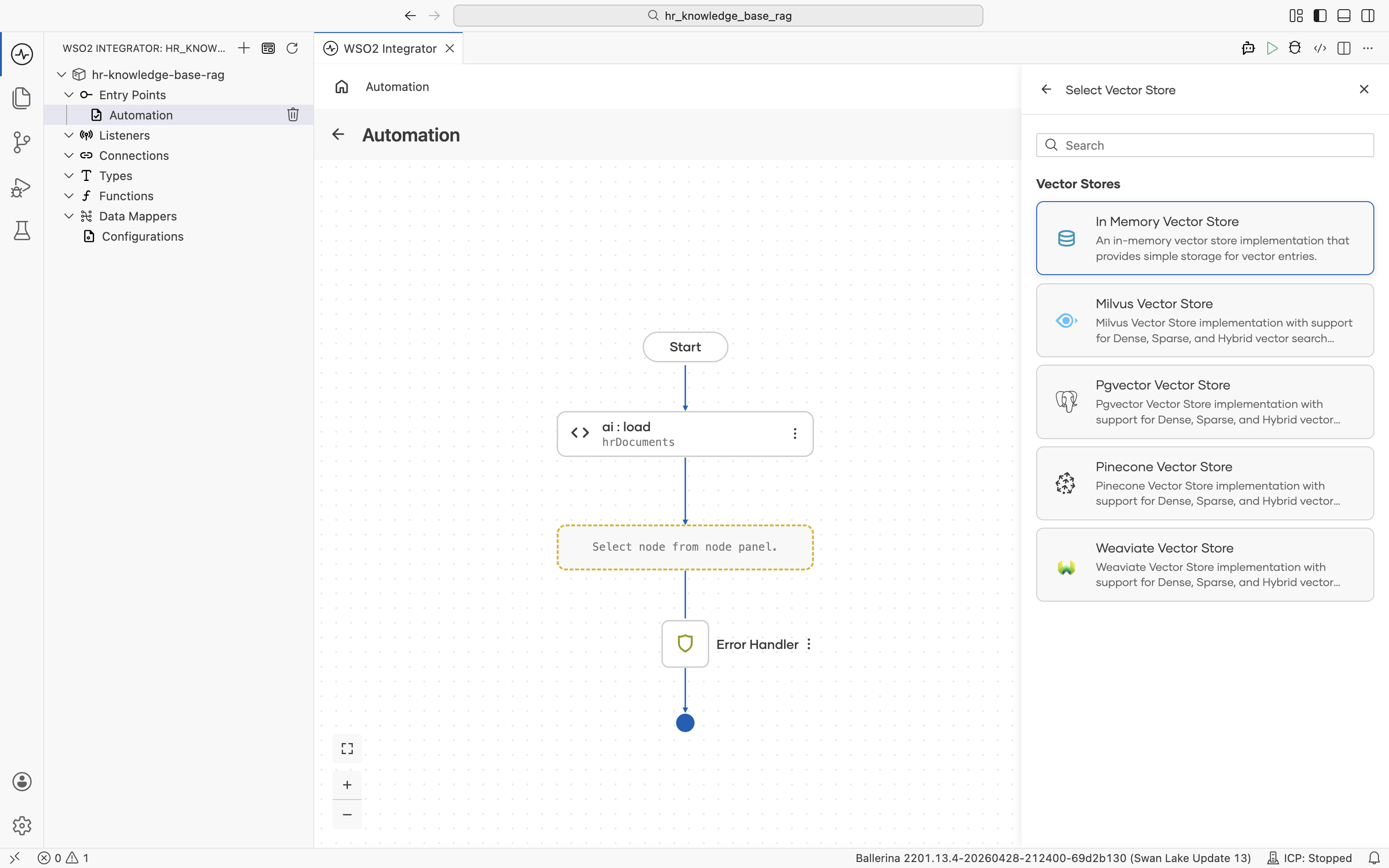This screenshot has width=1389, height=868.
Task: Open the errors and warnings status indicator
Action: pyautogui.click(x=63, y=858)
